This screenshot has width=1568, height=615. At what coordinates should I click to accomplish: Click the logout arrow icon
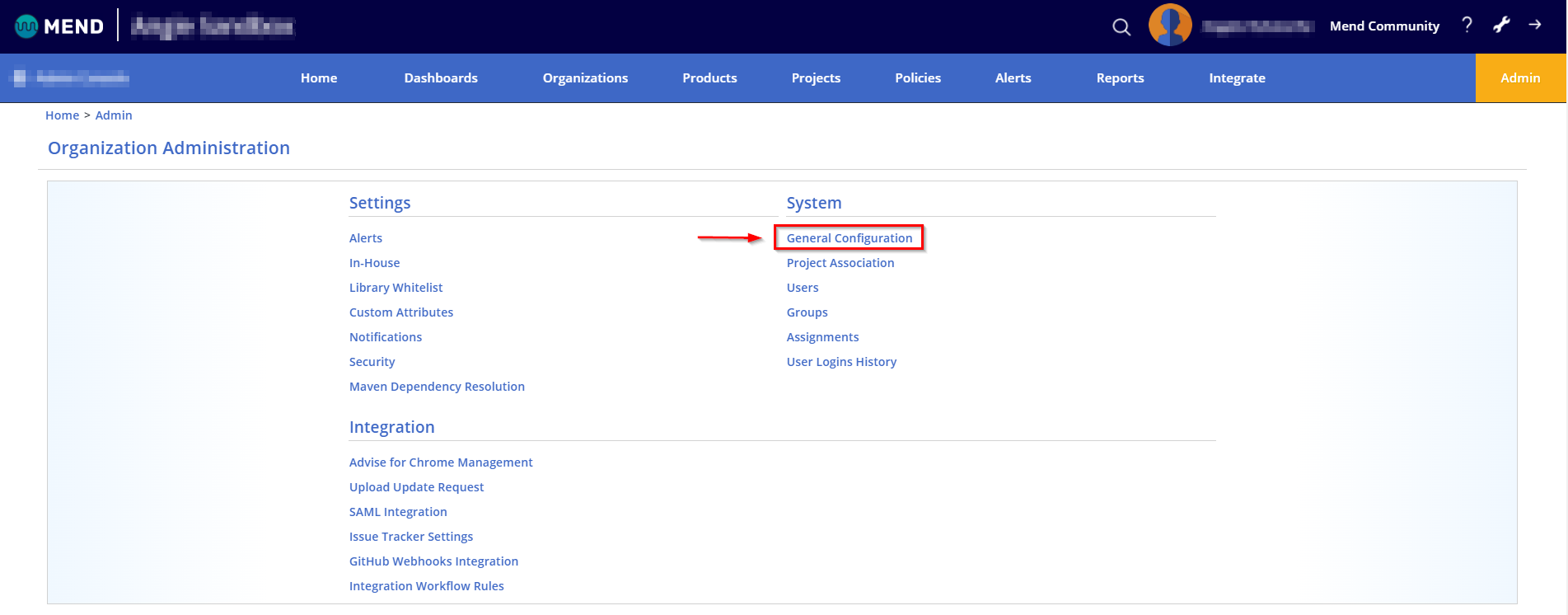(x=1535, y=25)
